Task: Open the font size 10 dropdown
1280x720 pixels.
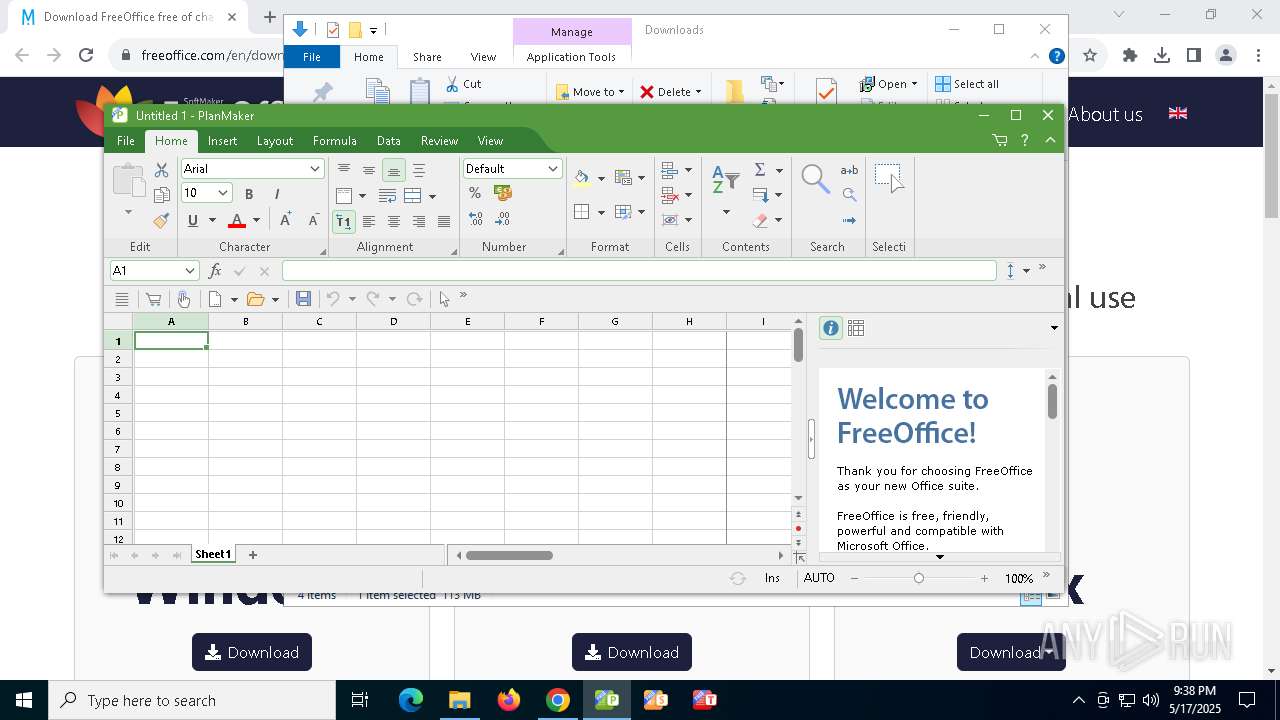Action: click(x=223, y=193)
